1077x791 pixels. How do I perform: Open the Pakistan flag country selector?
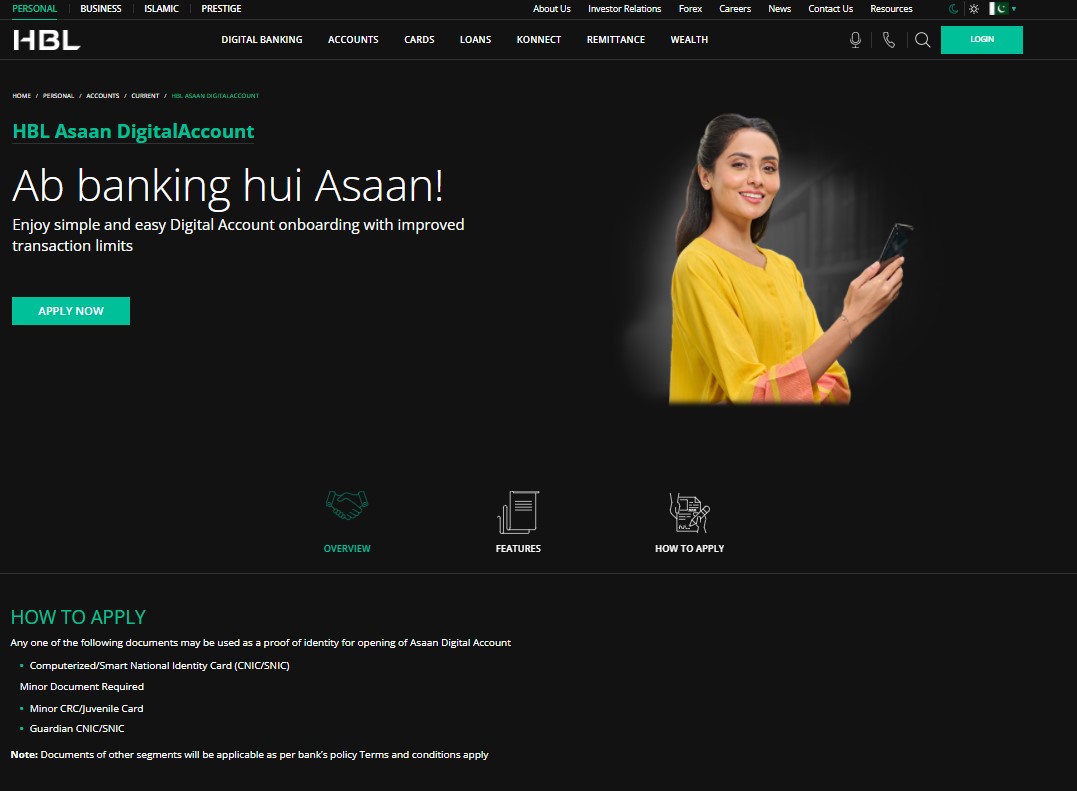[1002, 9]
